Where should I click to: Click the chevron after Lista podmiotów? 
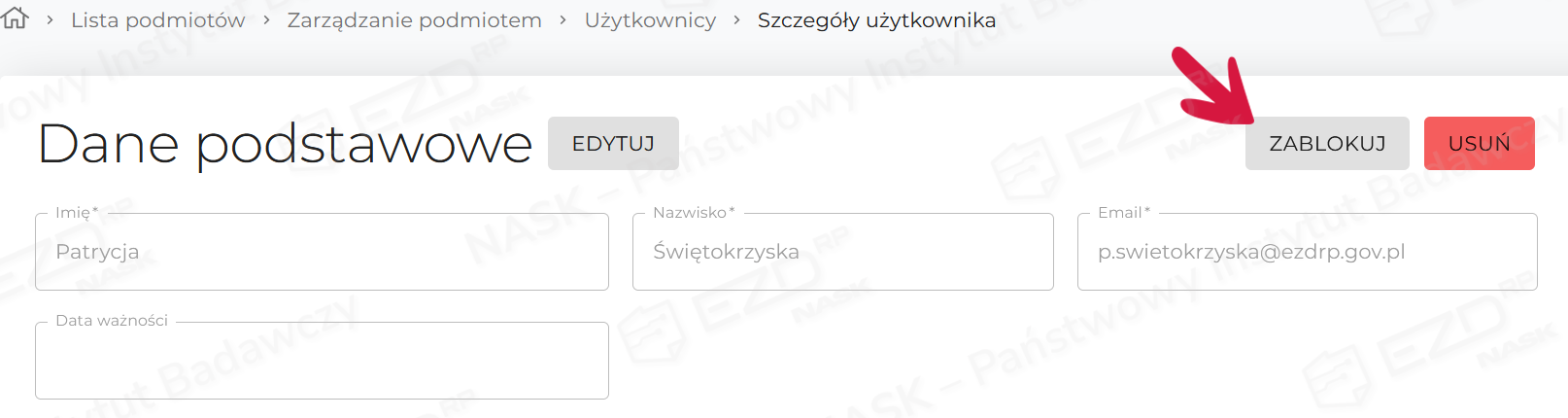266,20
